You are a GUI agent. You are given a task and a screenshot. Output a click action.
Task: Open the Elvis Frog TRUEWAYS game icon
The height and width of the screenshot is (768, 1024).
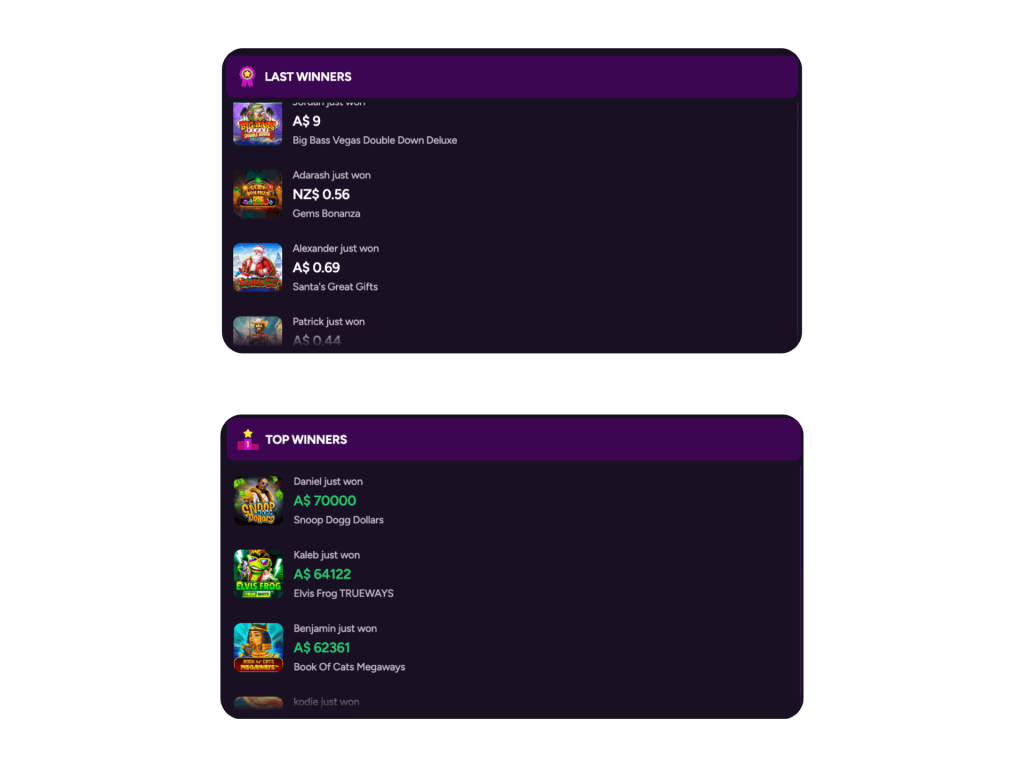pyautogui.click(x=259, y=574)
